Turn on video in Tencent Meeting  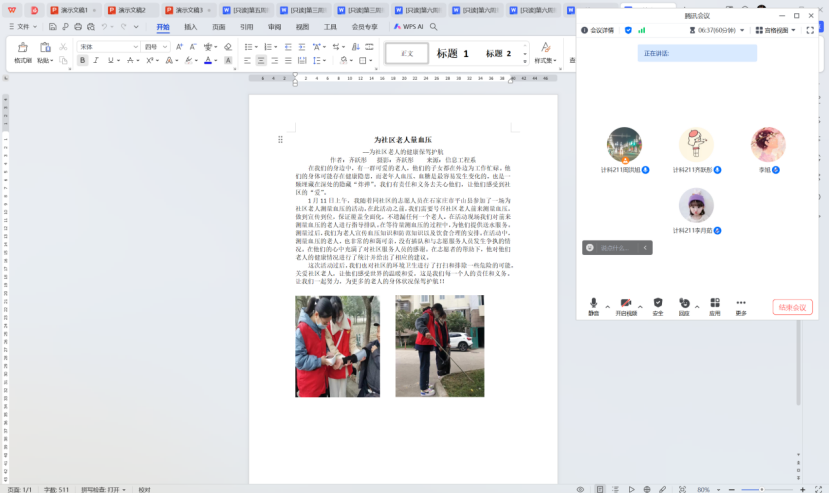(626, 304)
